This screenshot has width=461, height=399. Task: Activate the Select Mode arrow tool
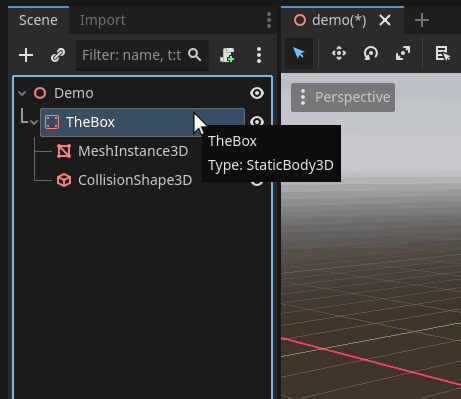point(299,53)
